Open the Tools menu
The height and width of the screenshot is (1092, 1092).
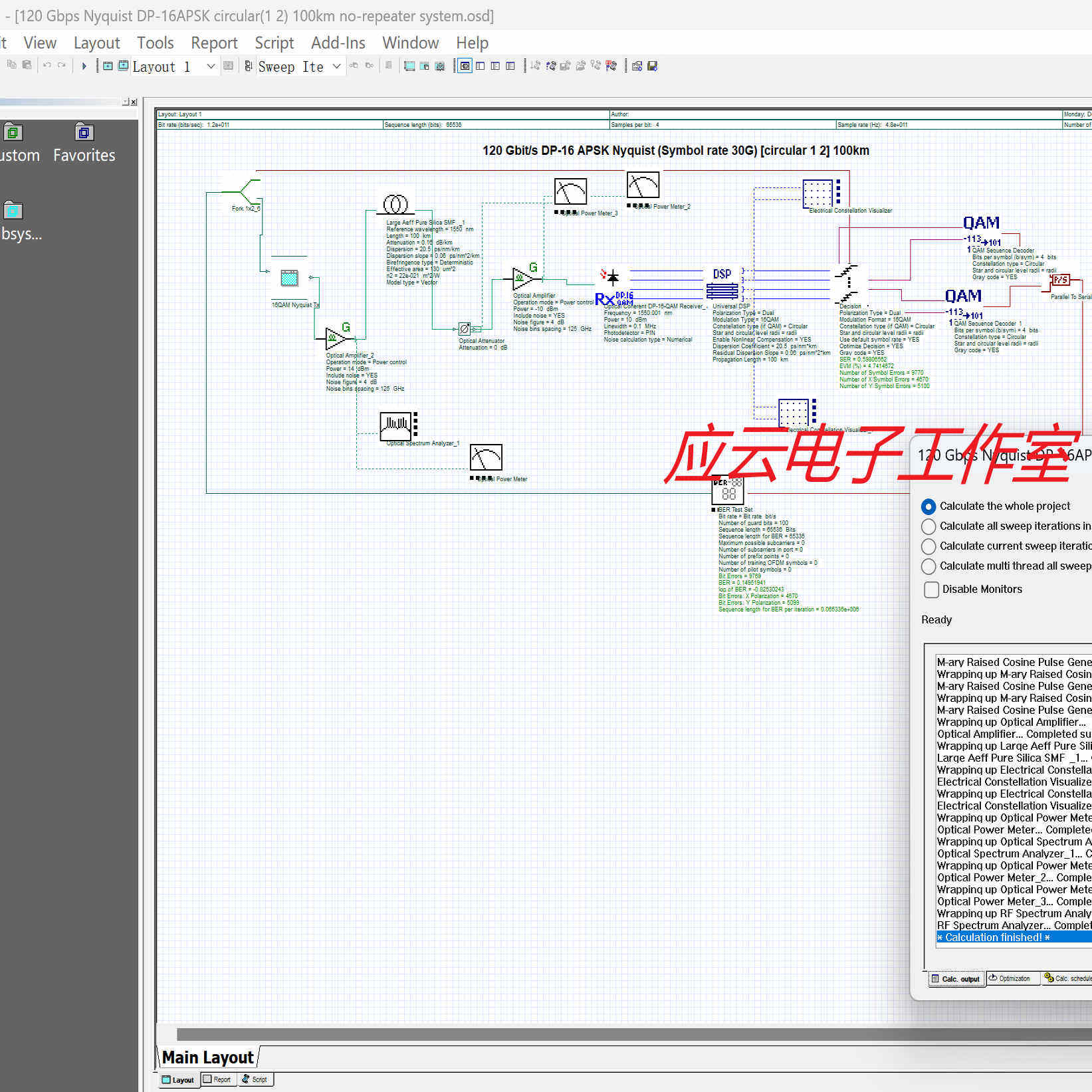coord(155,43)
